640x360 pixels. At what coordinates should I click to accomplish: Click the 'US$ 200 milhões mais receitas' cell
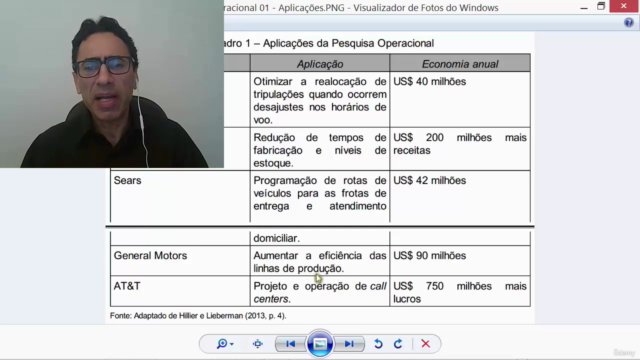460,149
